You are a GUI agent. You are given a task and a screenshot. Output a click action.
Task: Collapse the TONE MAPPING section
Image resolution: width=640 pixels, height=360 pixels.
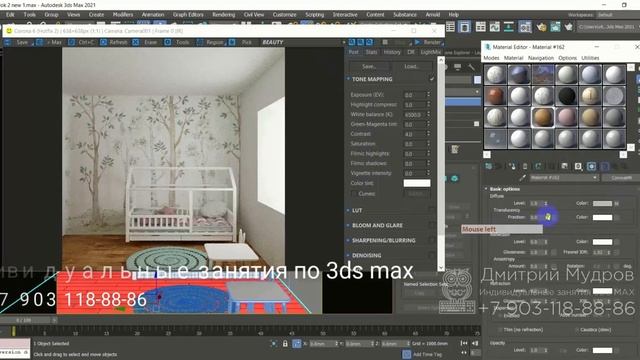click(x=348, y=79)
